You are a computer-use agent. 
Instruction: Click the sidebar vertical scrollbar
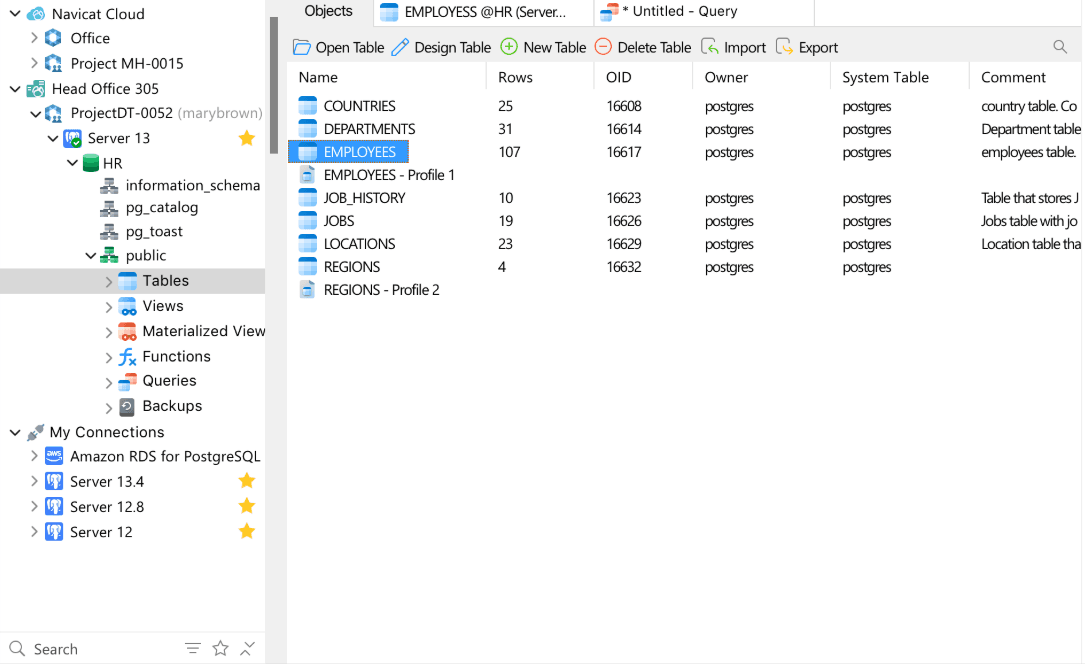click(x=273, y=85)
